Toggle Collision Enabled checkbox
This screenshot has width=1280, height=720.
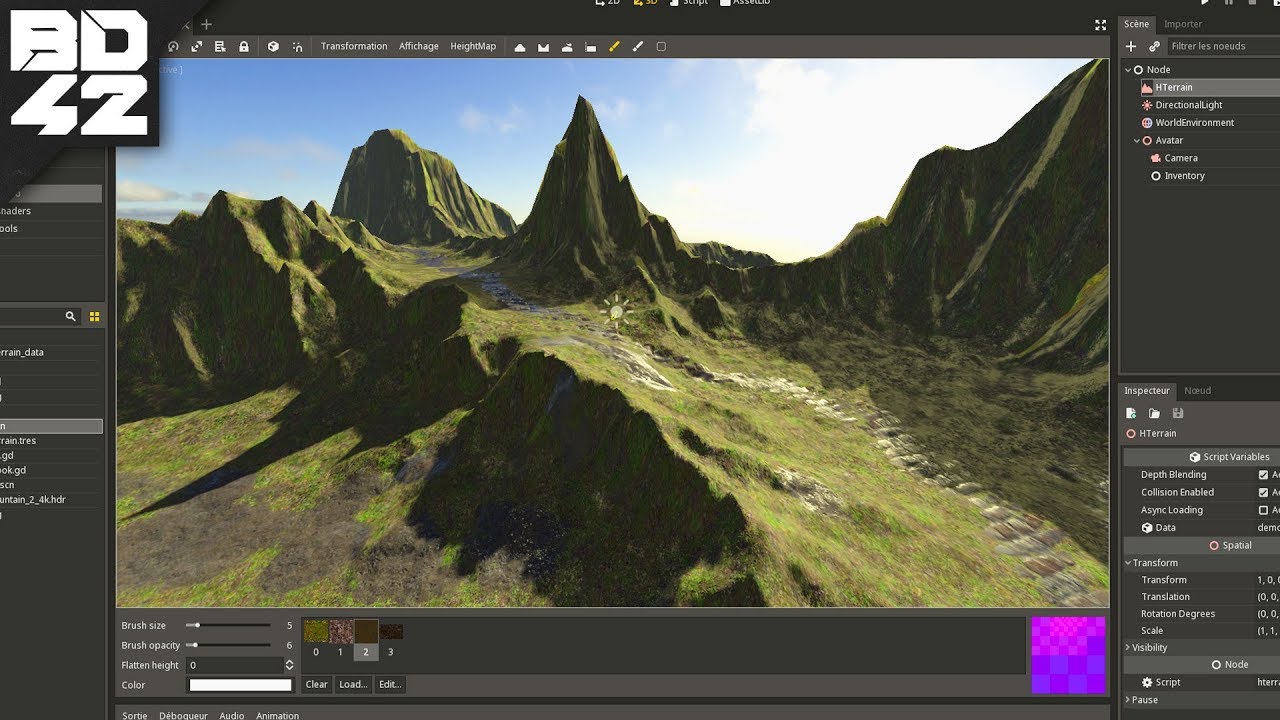1263,492
